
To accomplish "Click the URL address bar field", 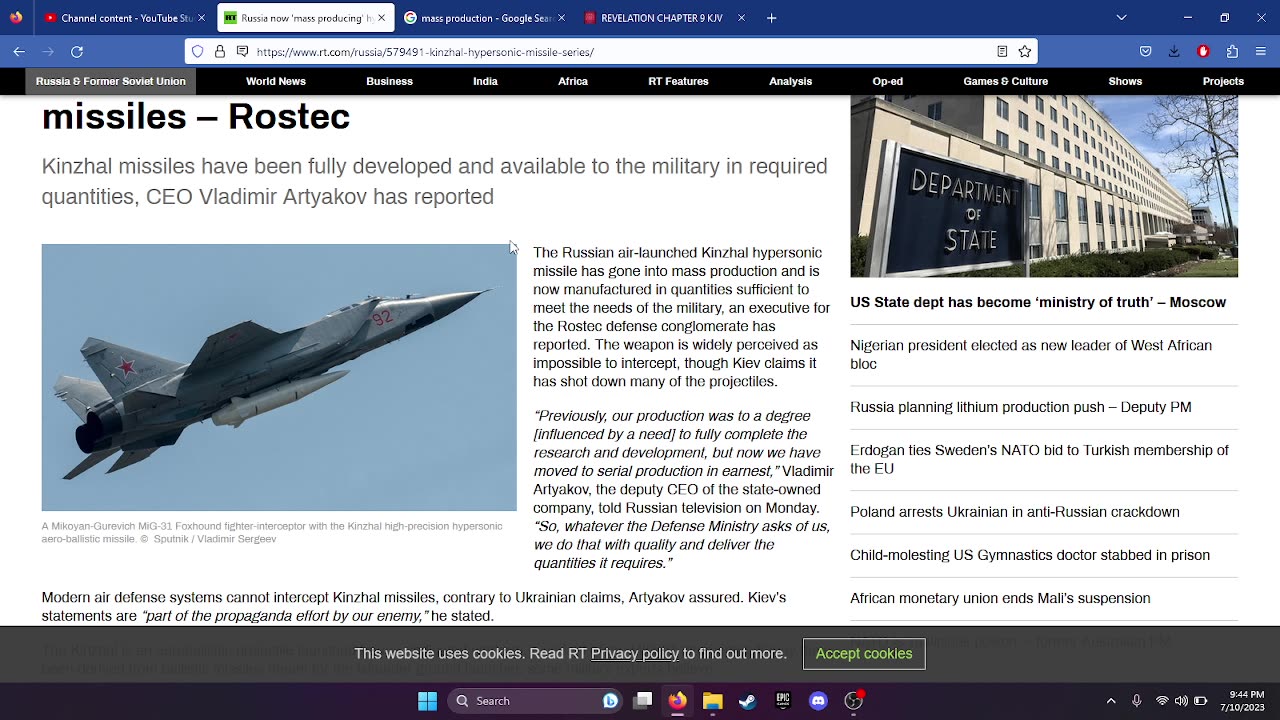I will pos(610,51).
